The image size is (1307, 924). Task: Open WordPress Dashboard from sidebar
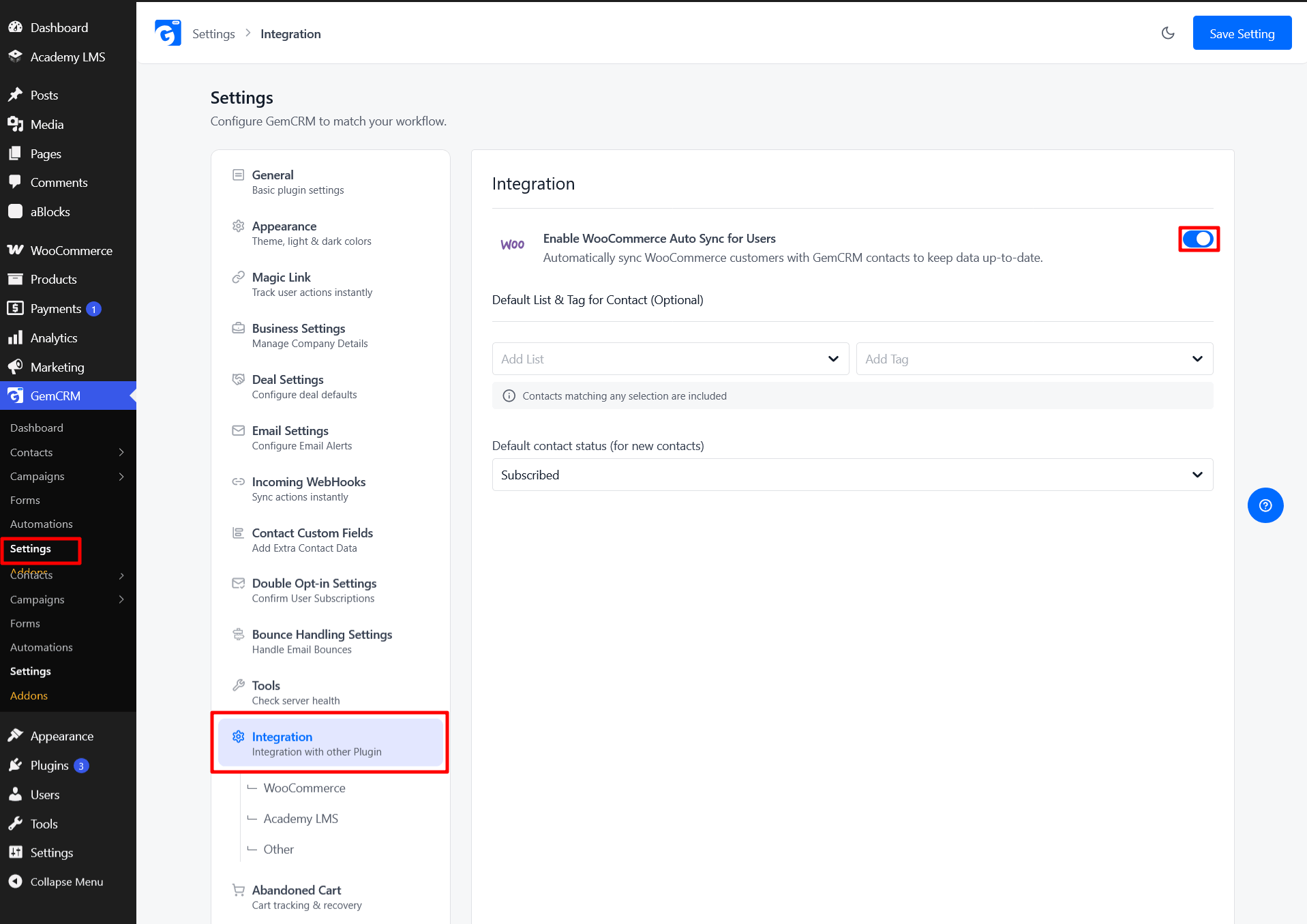[x=59, y=27]
